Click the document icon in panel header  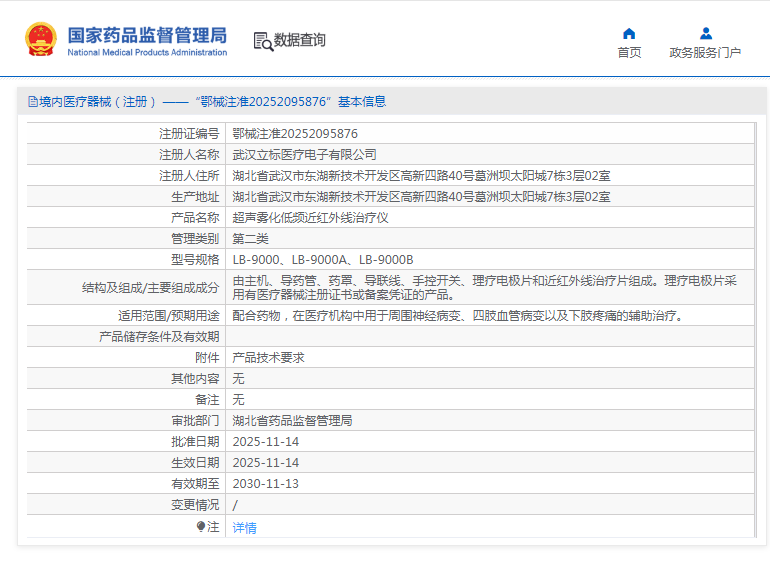click(32, 102)
